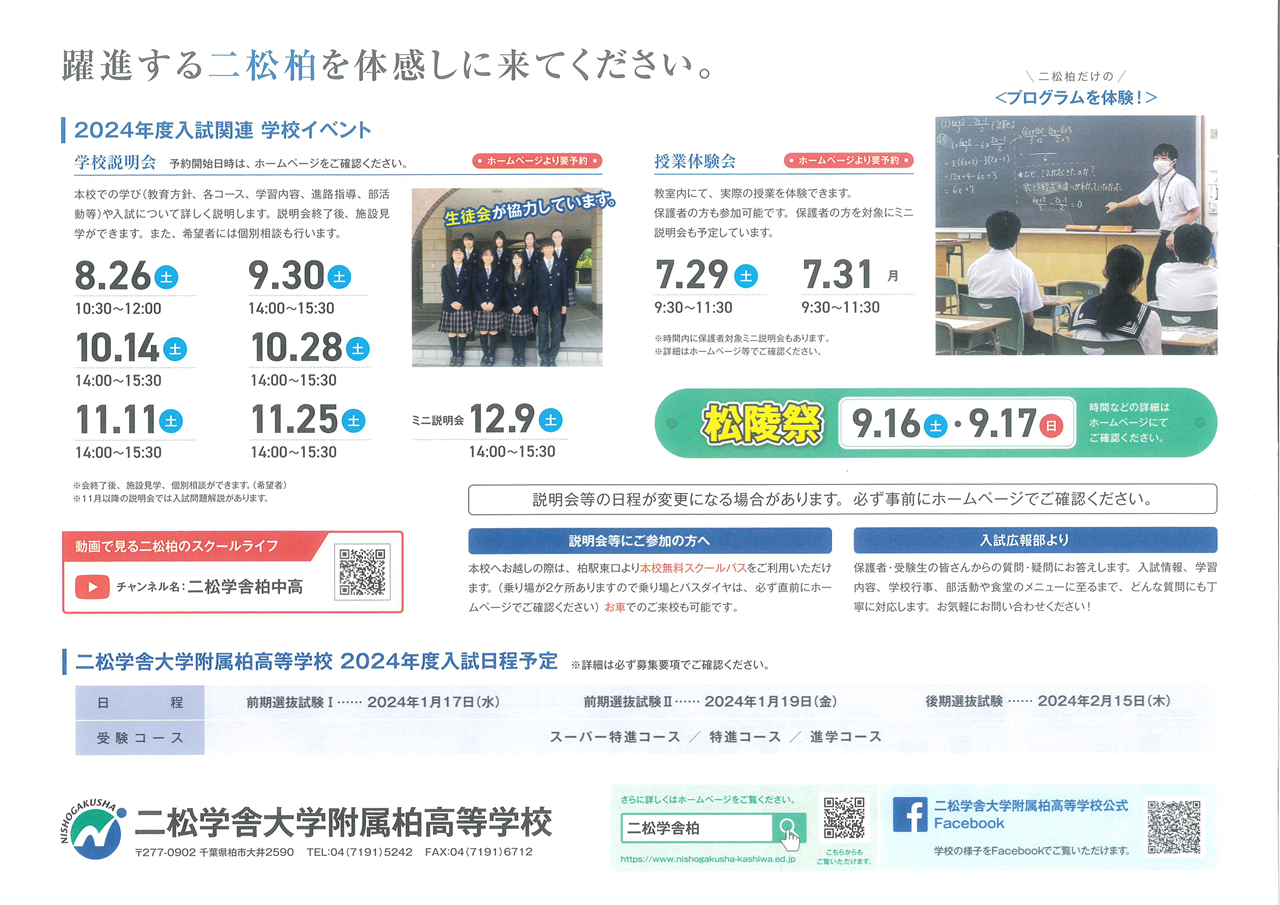Click the festival date 9.17
This screenshot has width=1280, height=905.
coord(1002,425)
